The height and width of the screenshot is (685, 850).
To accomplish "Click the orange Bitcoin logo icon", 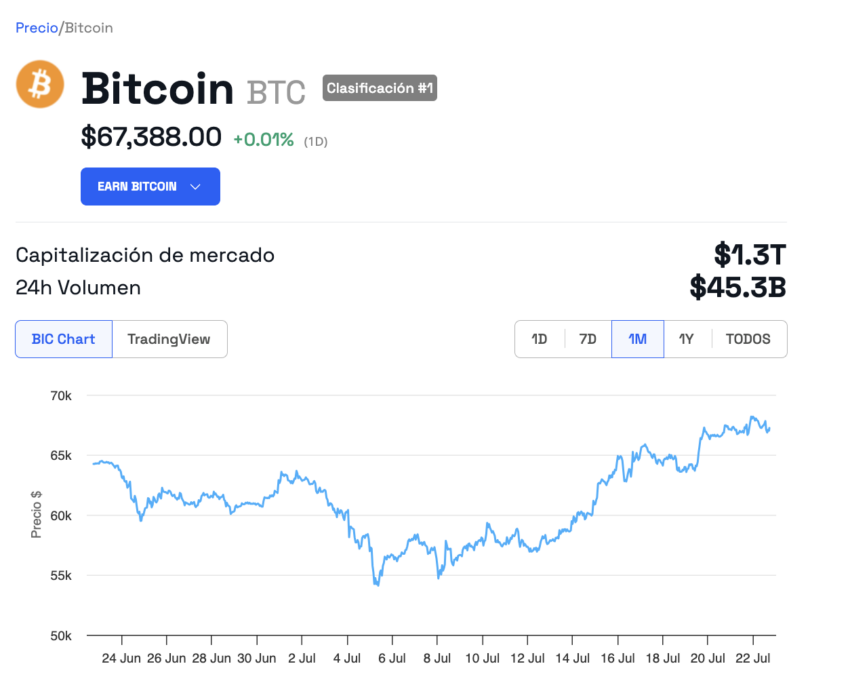I will tap(40, 85).
